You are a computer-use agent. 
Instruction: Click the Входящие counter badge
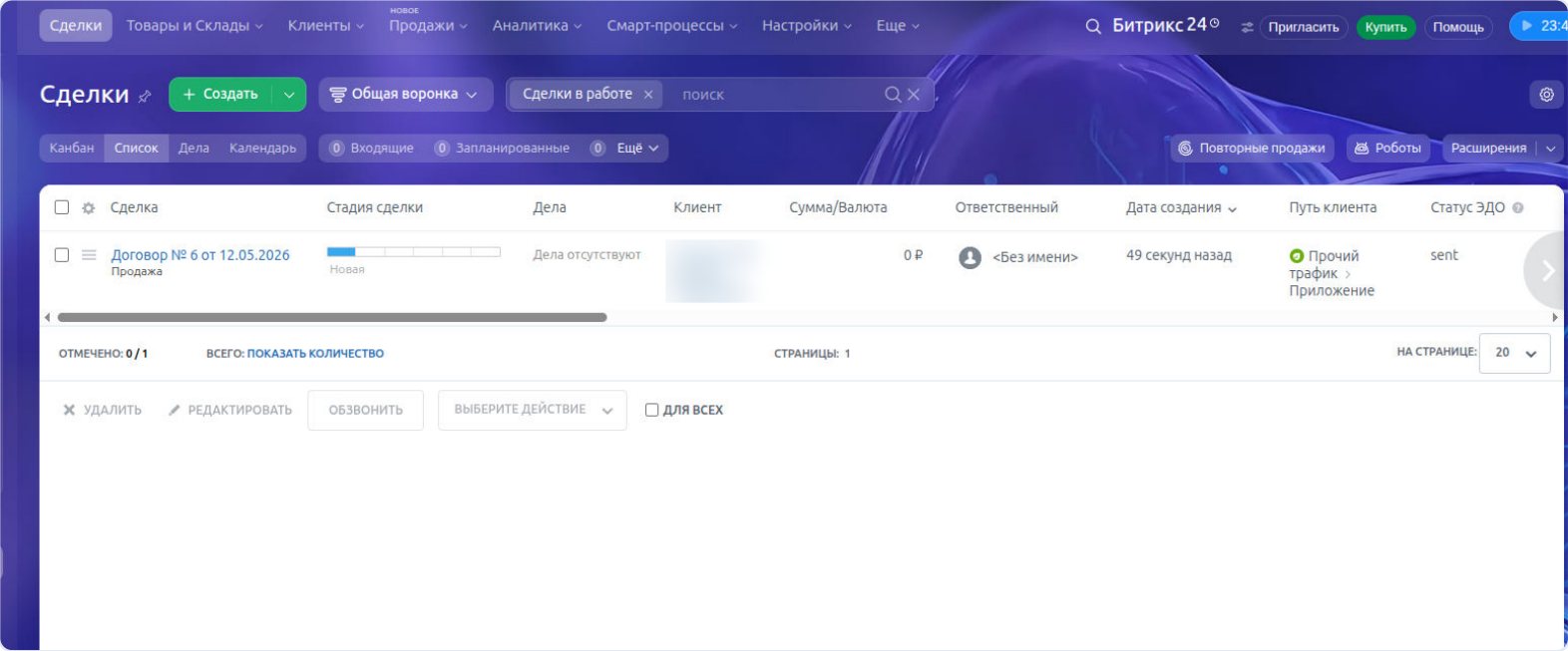(337, 148)
